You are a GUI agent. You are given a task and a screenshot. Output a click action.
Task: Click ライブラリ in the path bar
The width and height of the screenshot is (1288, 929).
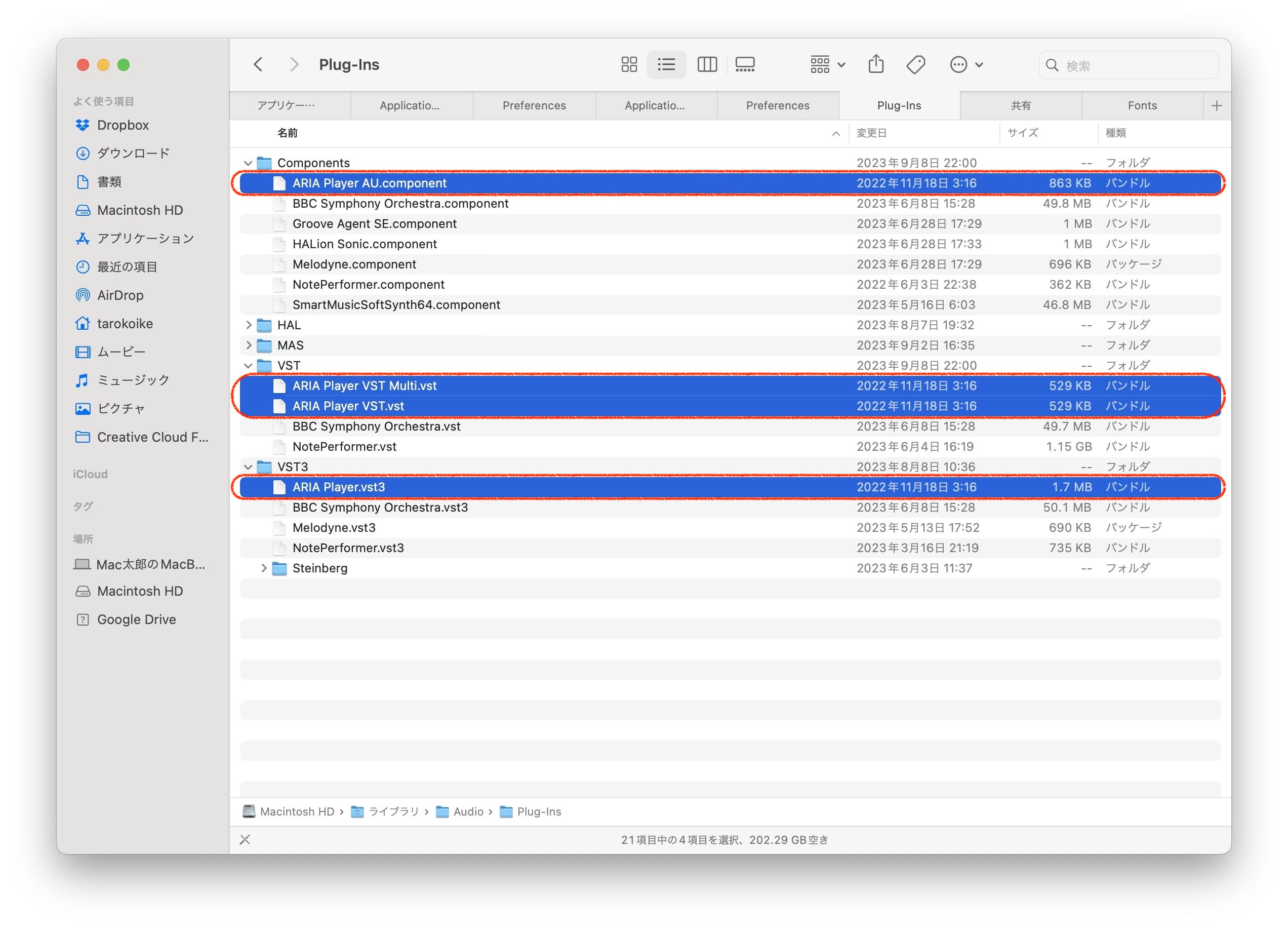point(385,812)
